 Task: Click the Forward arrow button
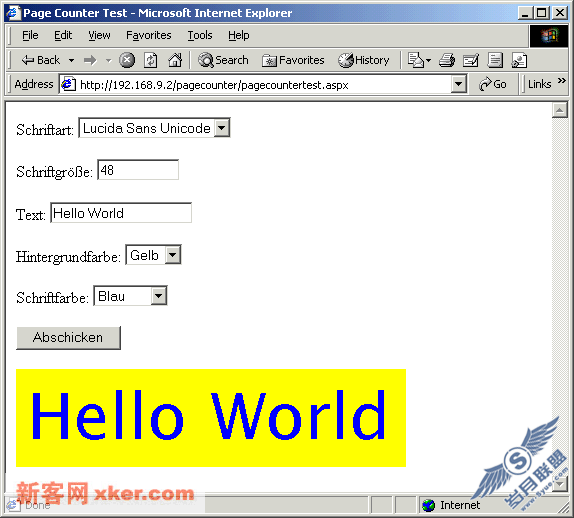(x=90, y=60)
